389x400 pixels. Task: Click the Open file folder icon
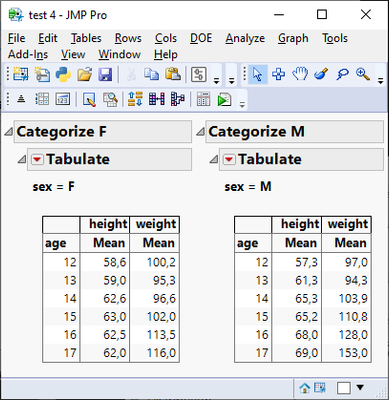click(84, 74)
